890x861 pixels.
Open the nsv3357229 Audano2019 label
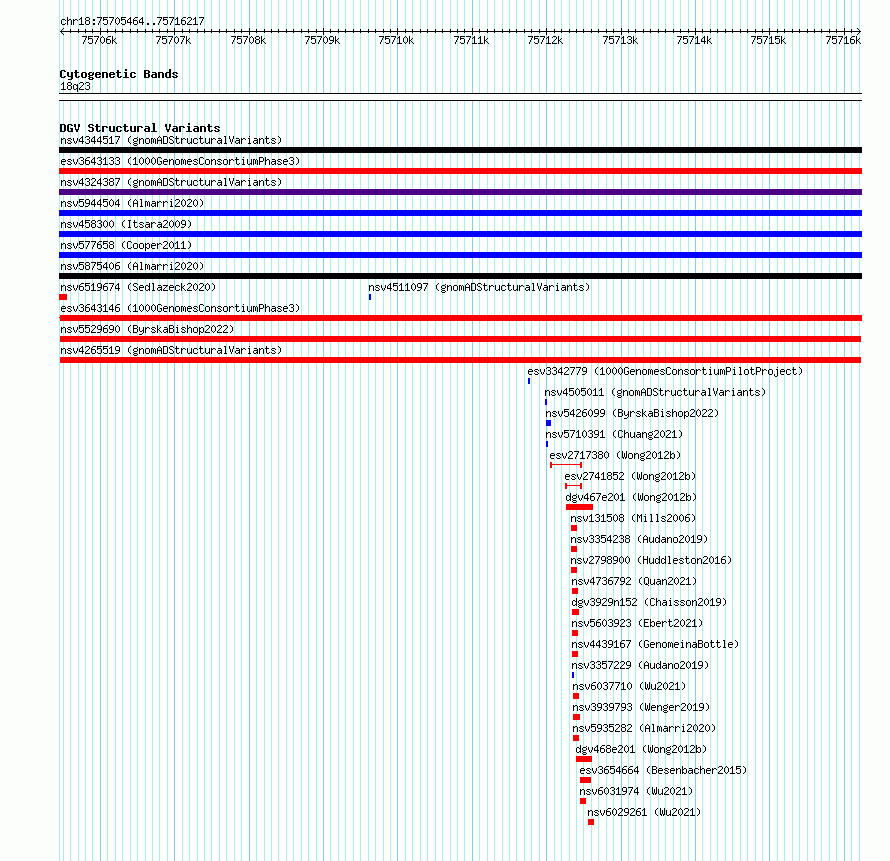[640, 665]
